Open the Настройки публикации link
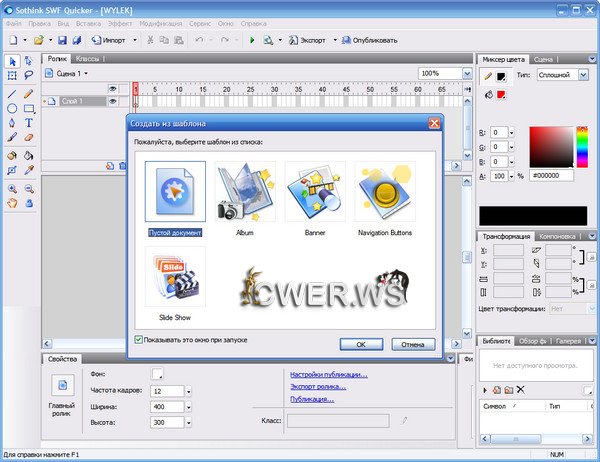The image size is (600, 462). coord(328,375)
